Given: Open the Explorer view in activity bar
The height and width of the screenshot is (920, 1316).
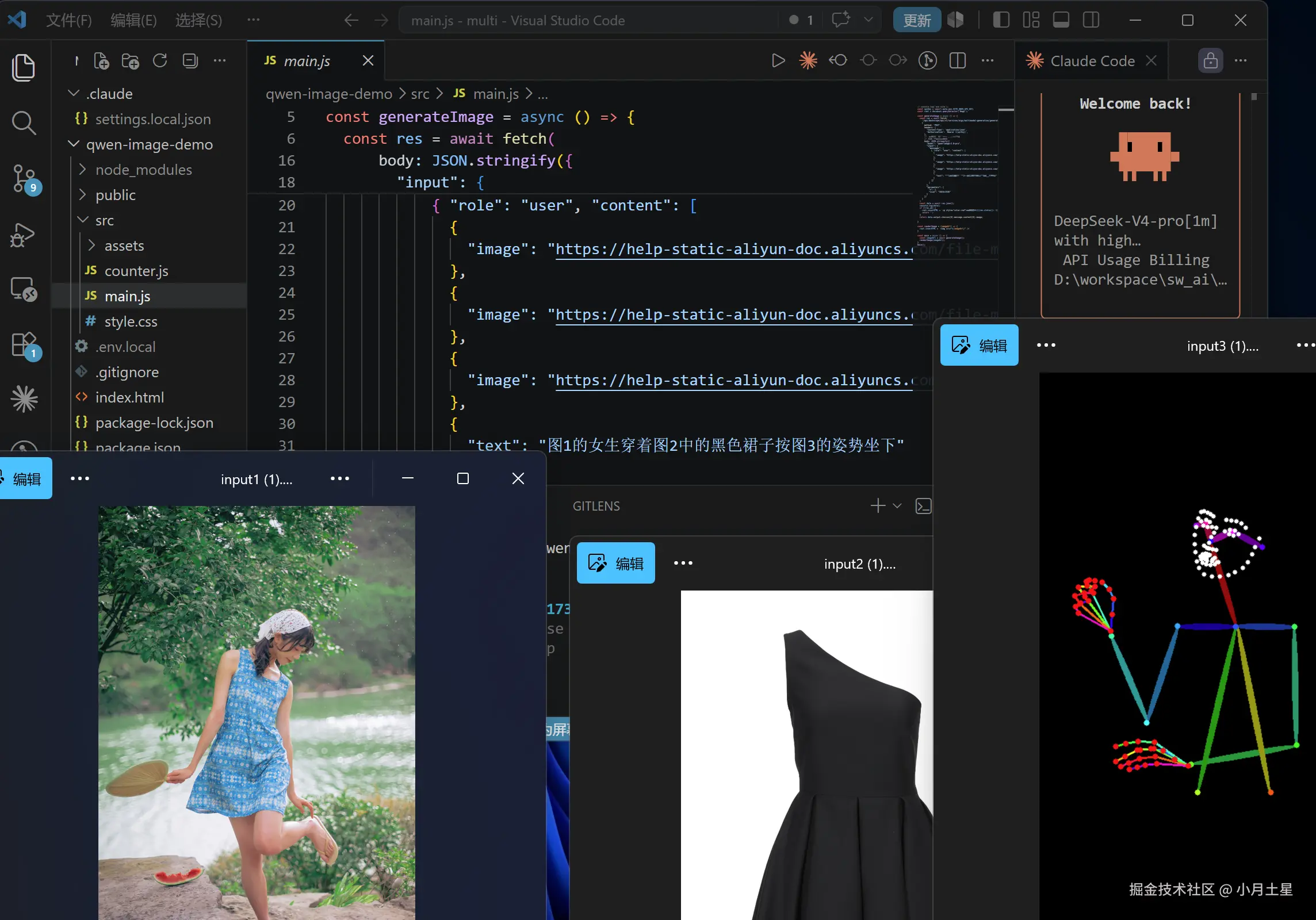Looking at the screenshot, I should 24,68.
